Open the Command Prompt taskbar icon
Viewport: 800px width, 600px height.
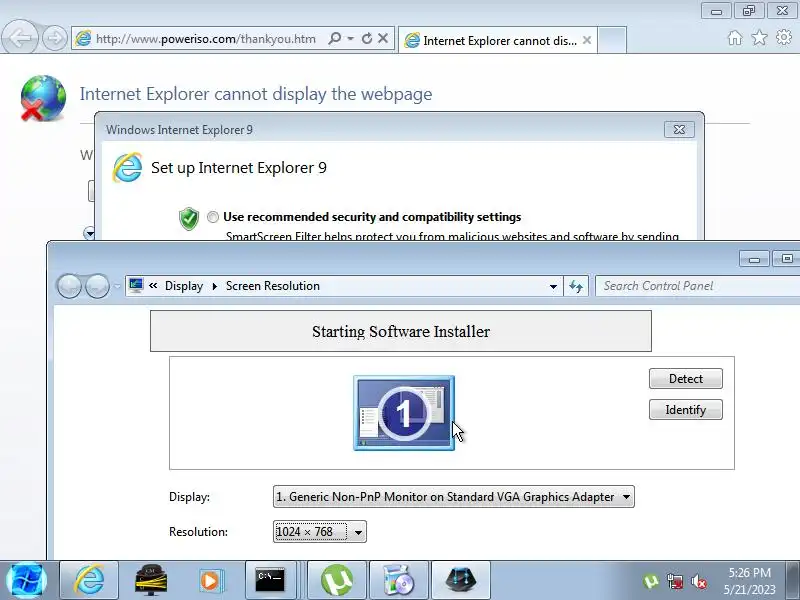click(x=270, y=580)
